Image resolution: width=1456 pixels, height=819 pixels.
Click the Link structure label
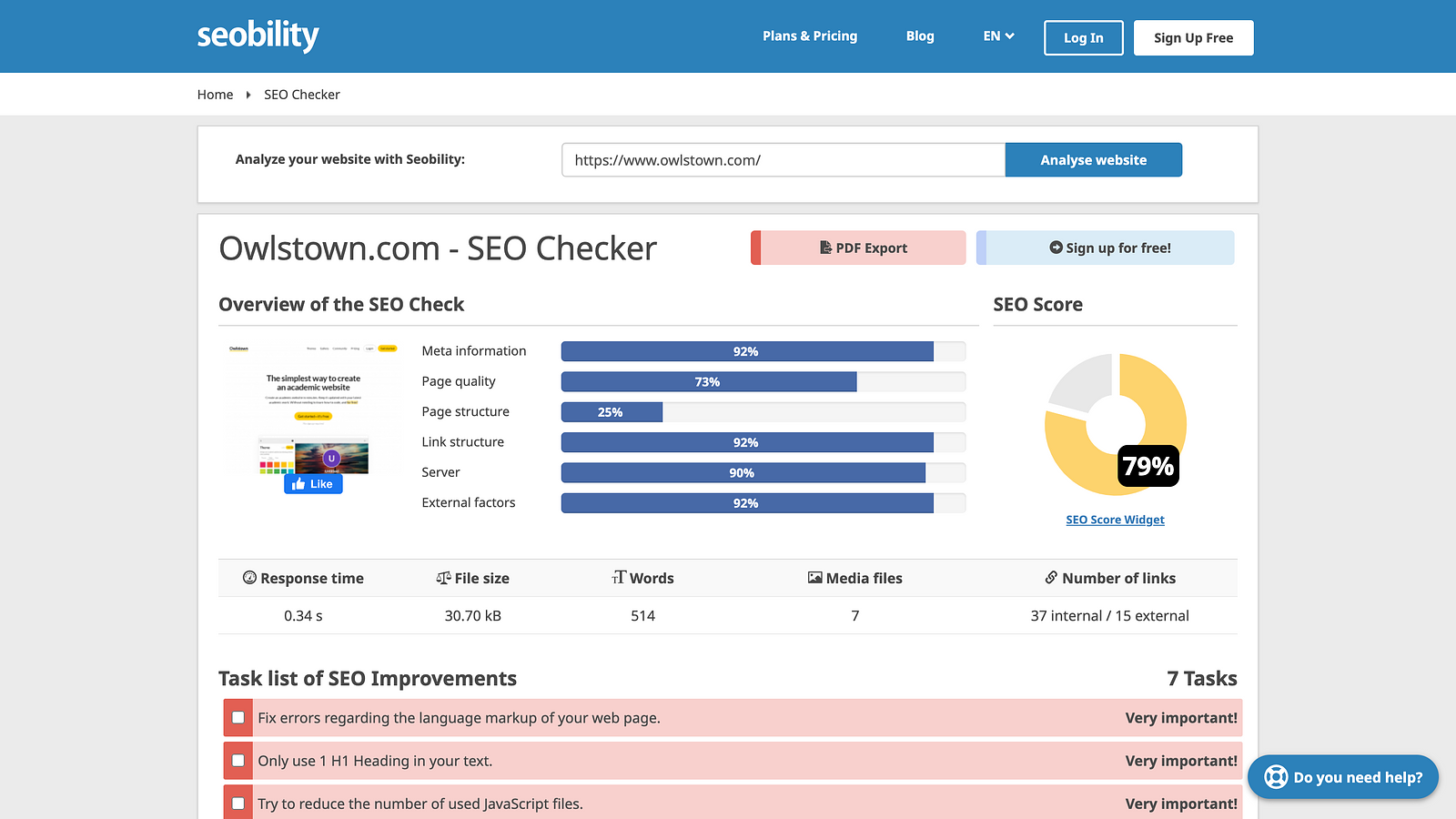pos(462,442)
